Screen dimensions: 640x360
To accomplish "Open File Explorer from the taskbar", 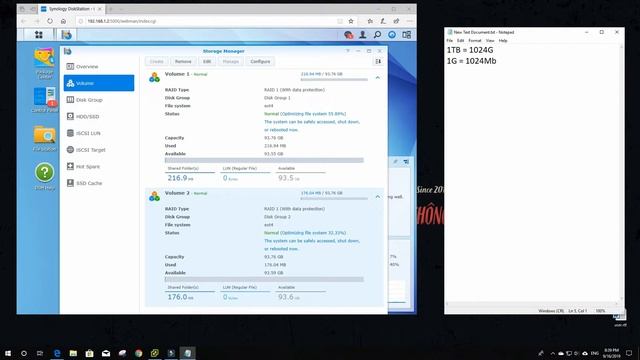I will tap(73, 353).
